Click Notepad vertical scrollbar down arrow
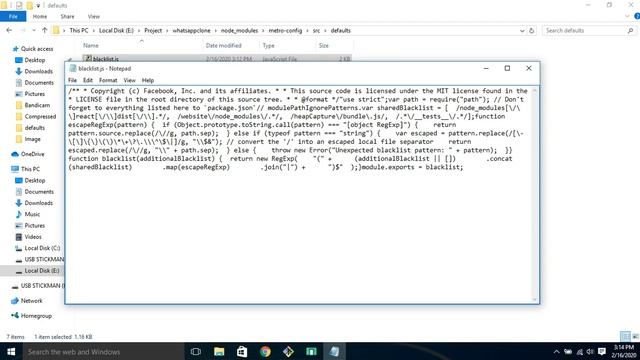Image resolution: width=640 pixels, height=360 pixels. point(535,300)
